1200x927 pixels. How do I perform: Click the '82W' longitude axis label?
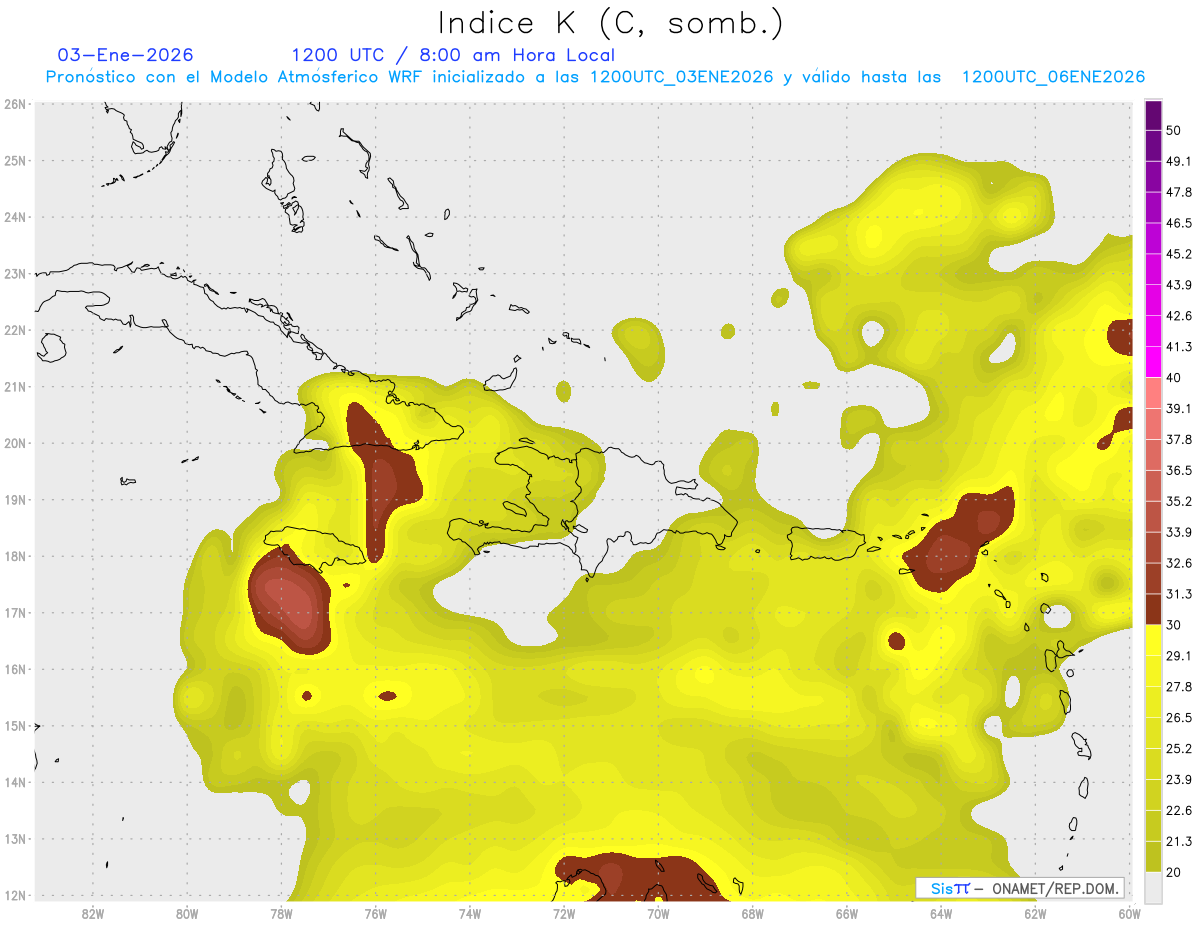[x=92, y=914]
